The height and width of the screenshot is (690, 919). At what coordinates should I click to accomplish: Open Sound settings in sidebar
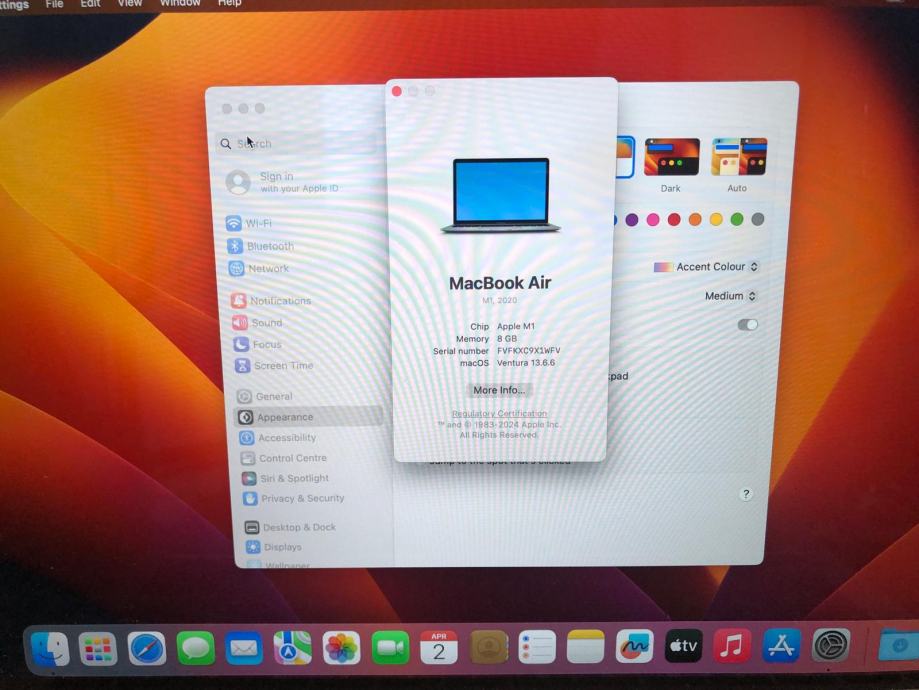257,323
